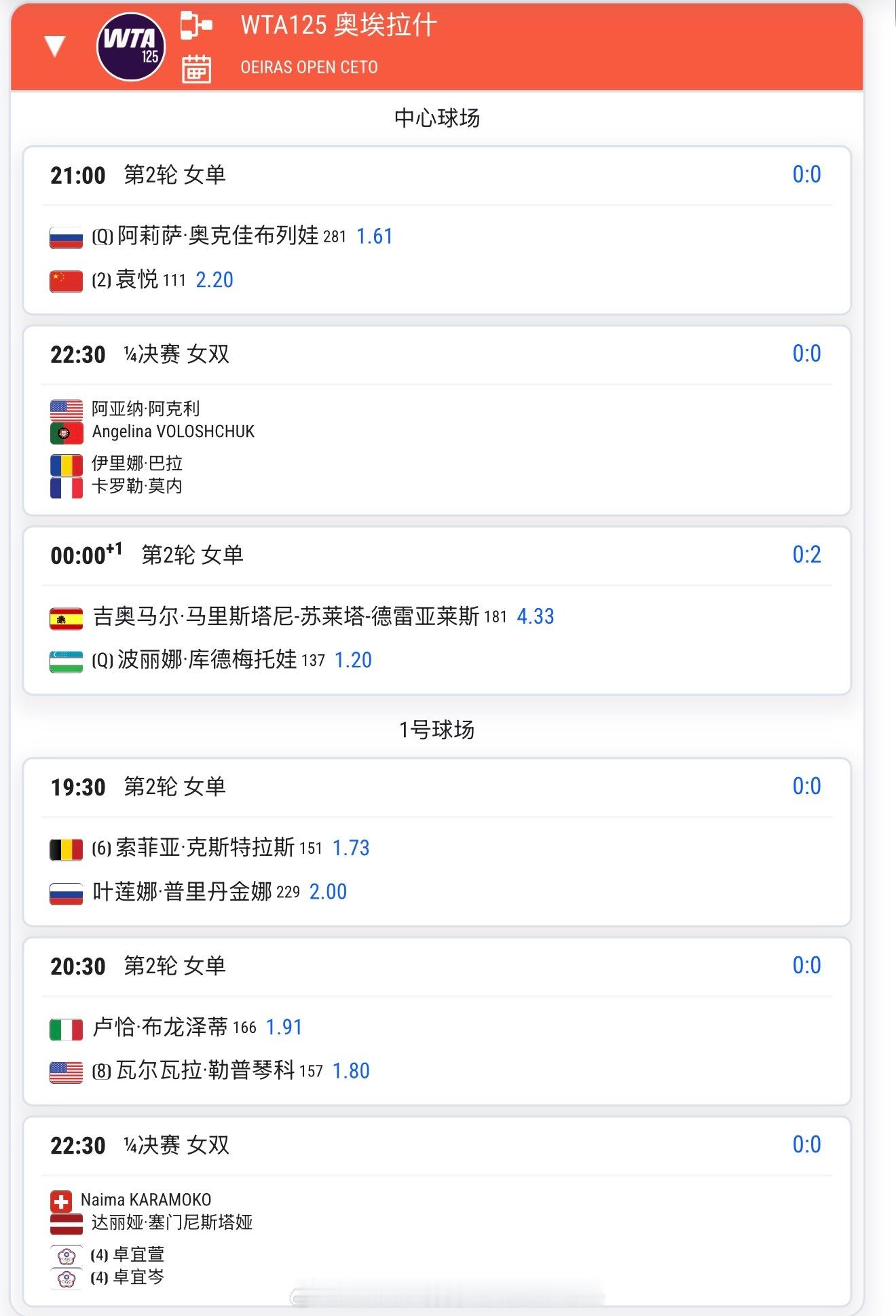Screen dimensions: 896x1316
Task: Open the schedule calendar icon
Action: (196, 69)
